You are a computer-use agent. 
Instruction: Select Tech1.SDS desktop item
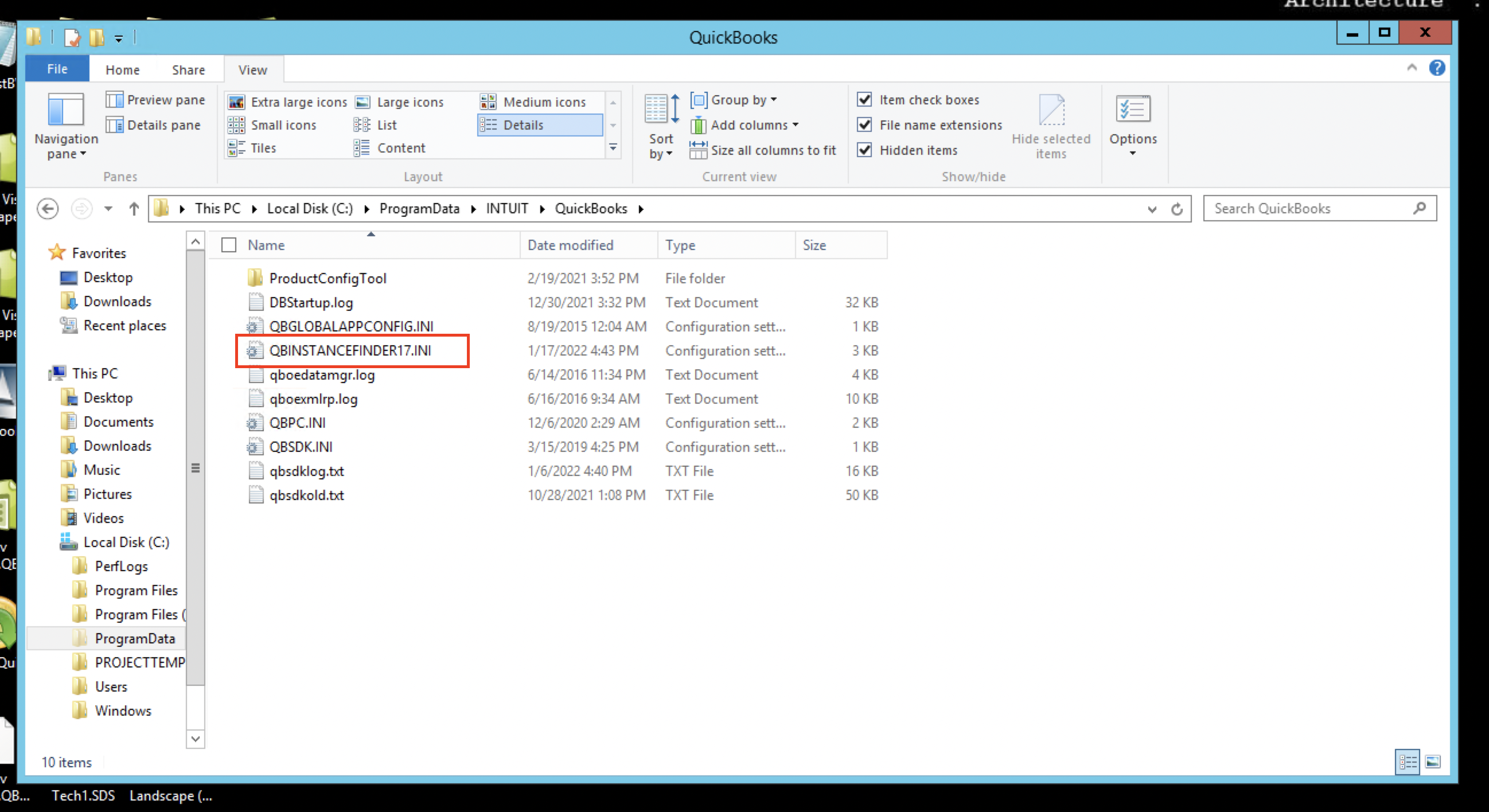(x=83, y=796)
